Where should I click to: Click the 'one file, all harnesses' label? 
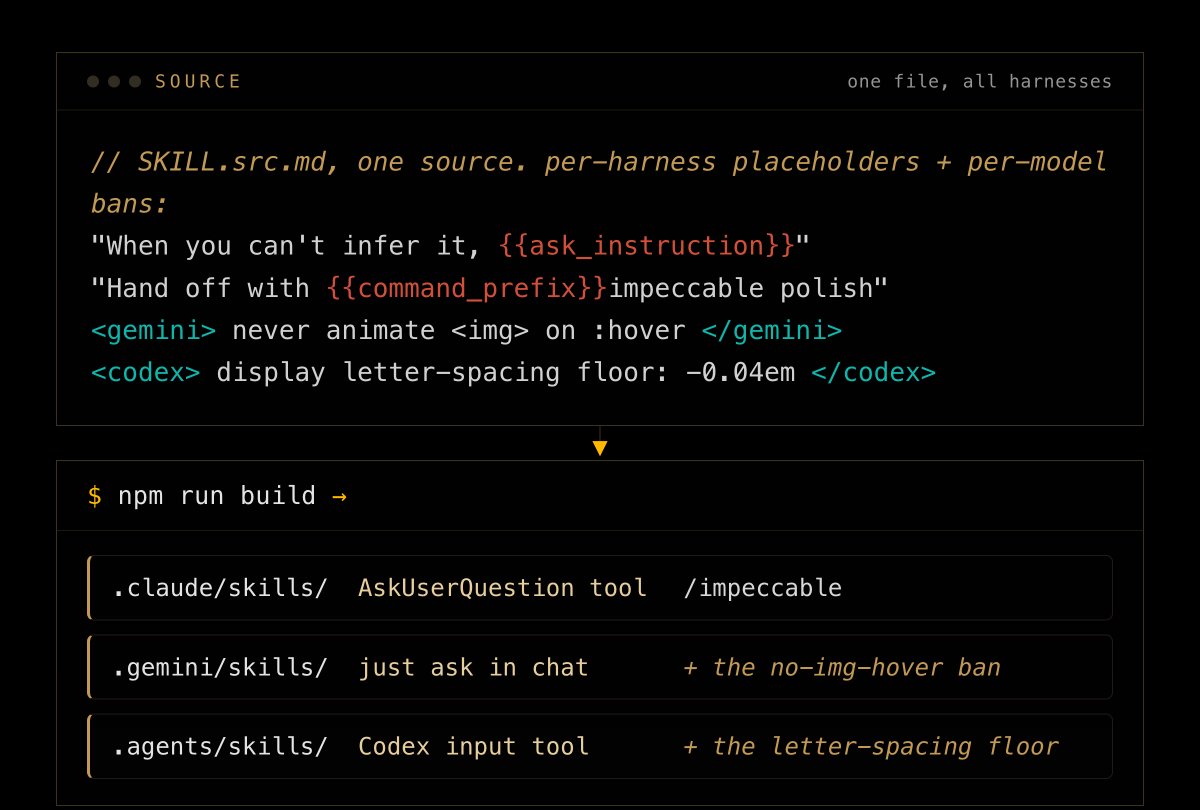click(x=980, y=82)
